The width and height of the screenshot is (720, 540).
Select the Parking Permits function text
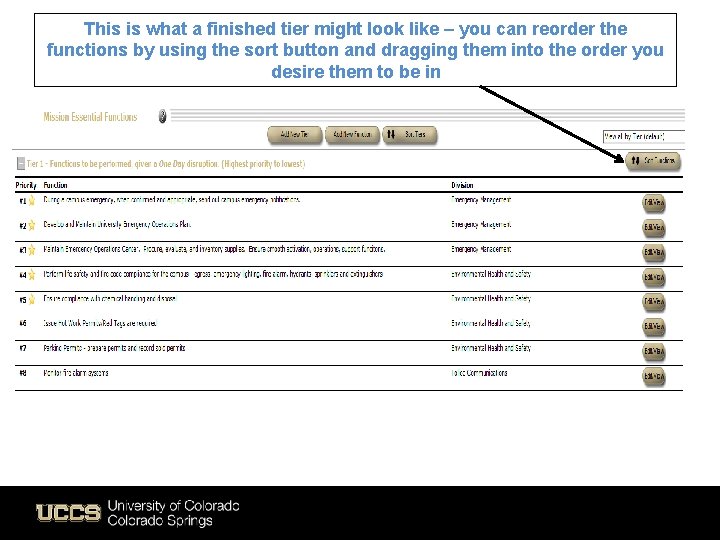114,348
